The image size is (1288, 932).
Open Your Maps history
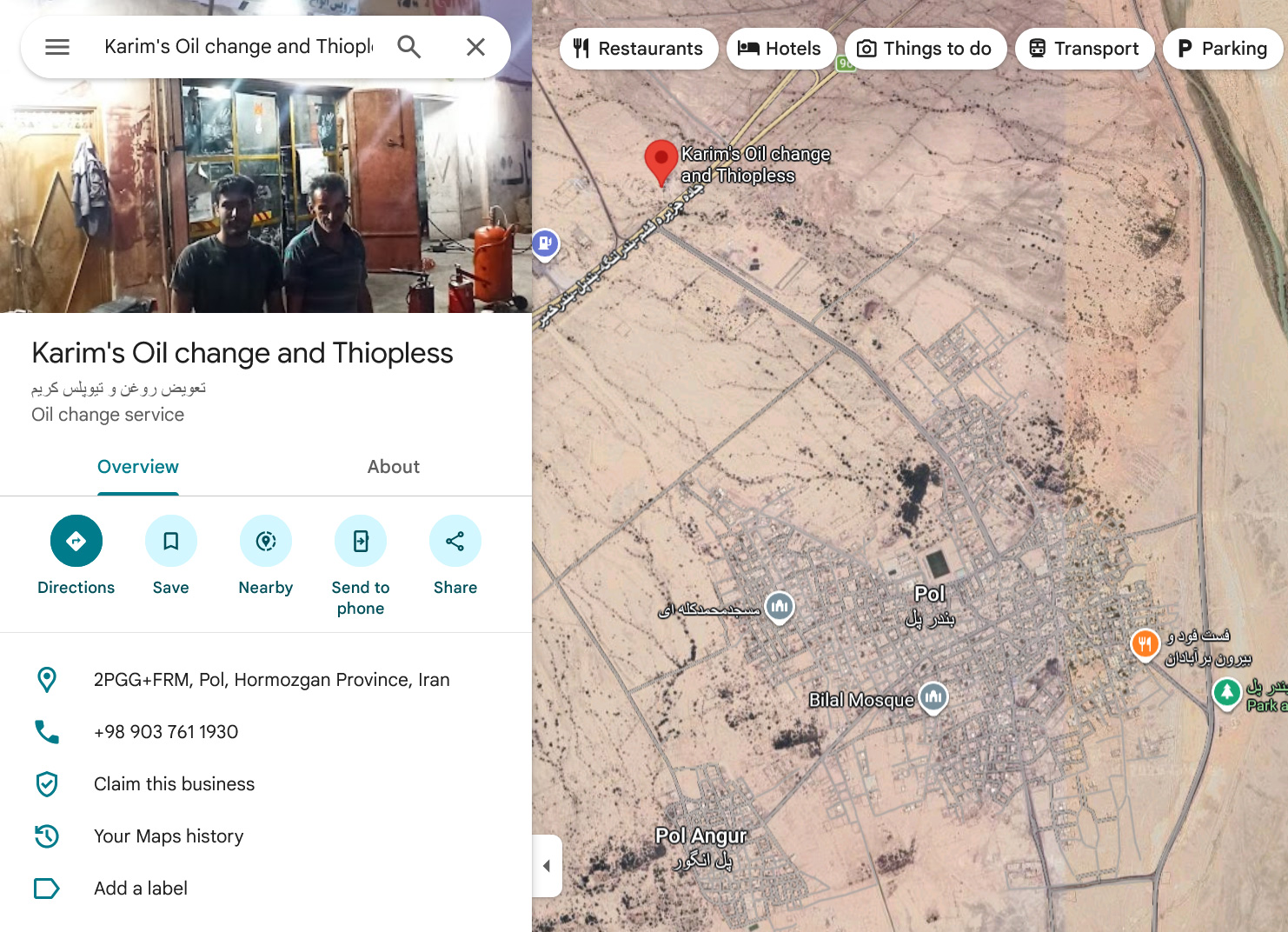pos(169,836)
